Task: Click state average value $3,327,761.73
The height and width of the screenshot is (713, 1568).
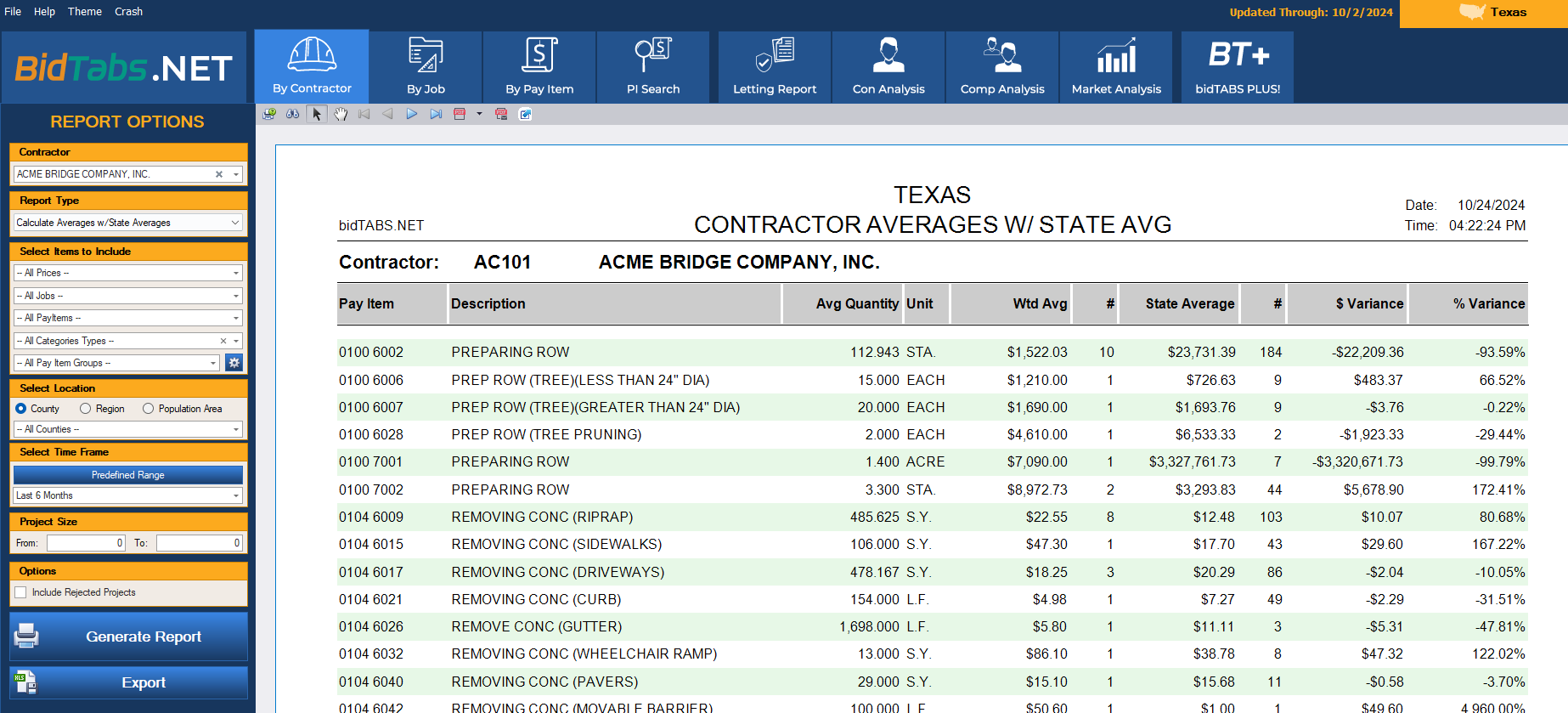Action: [1193, 461]
